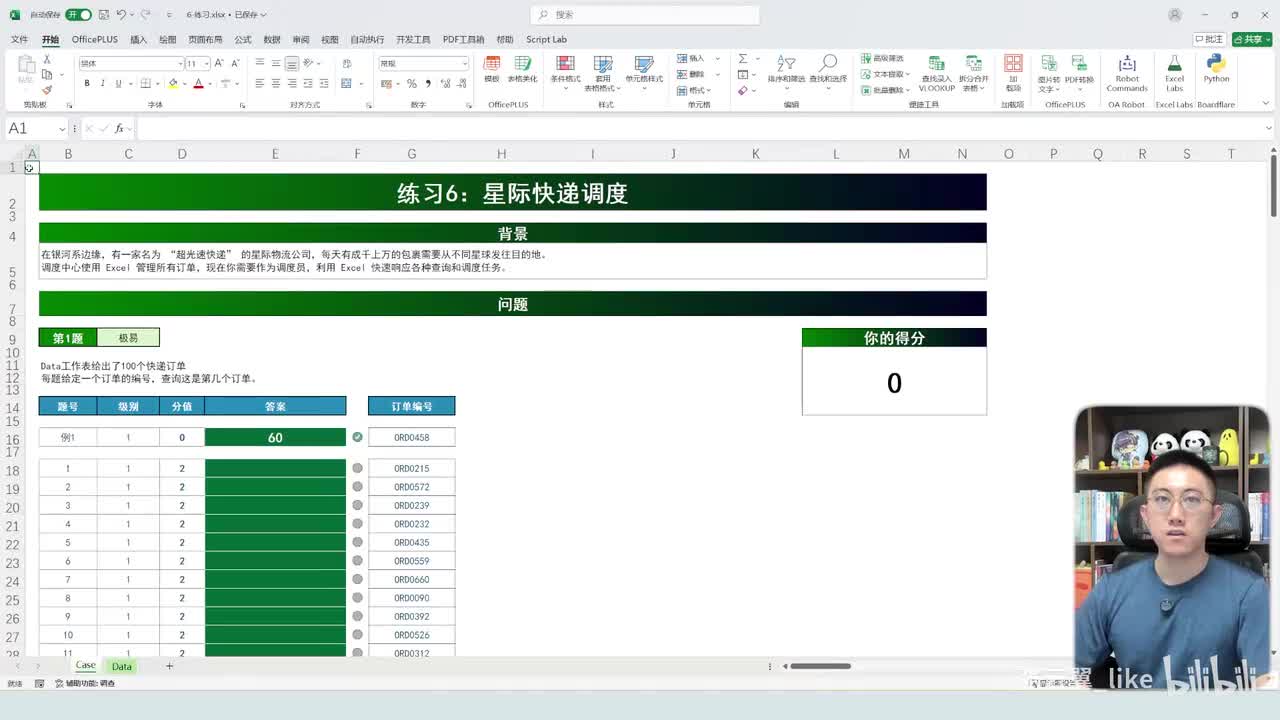Click the Center align icon

(276, 83)
